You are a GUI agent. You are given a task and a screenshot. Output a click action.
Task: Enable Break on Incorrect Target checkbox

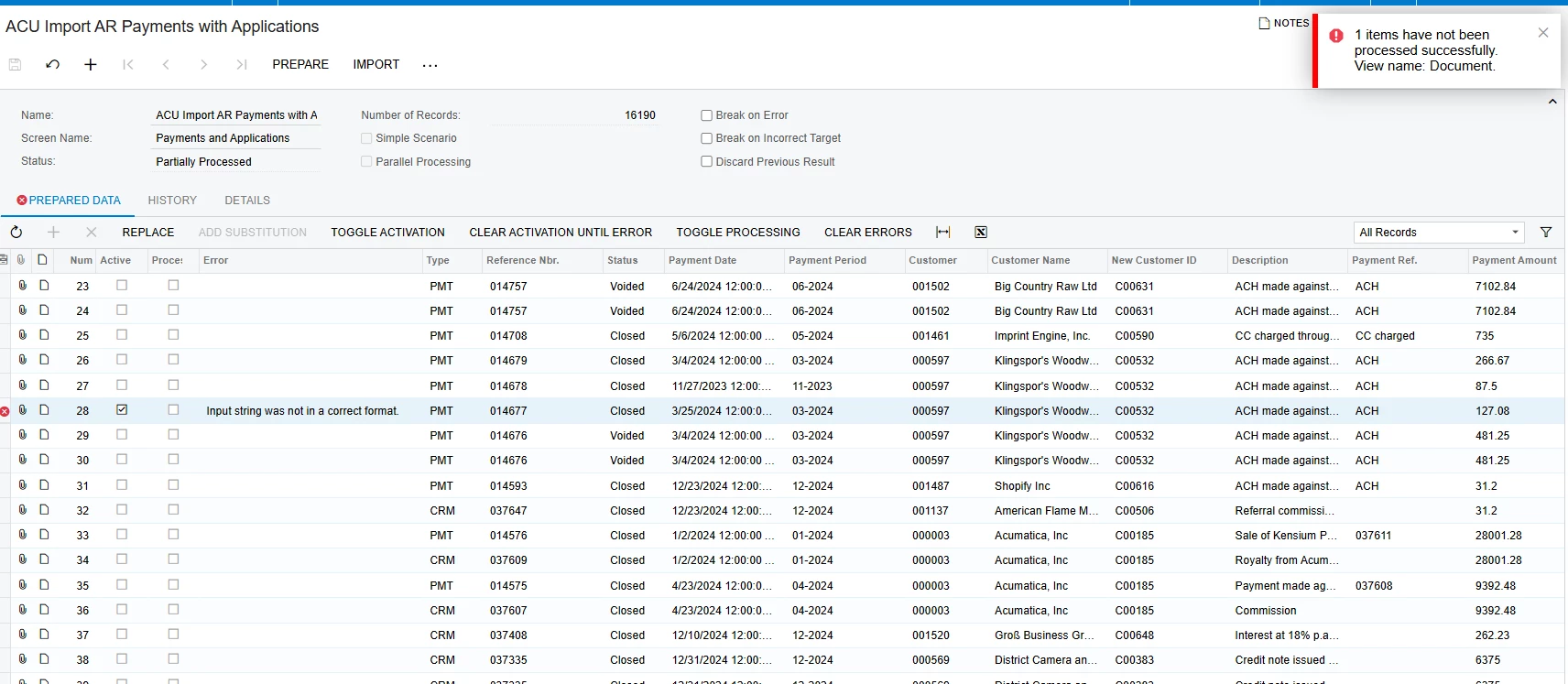(x=706, y=138)
